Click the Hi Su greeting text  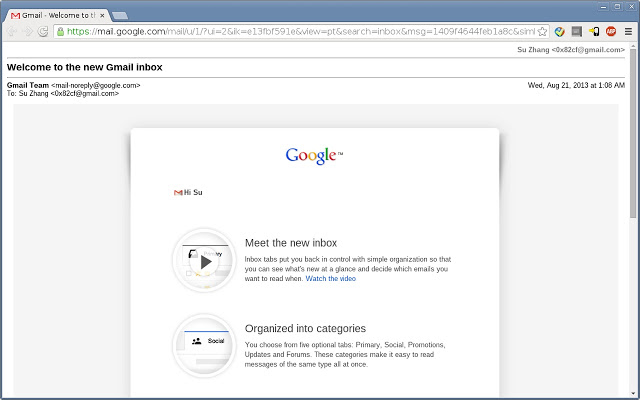(x=193, y=192)
